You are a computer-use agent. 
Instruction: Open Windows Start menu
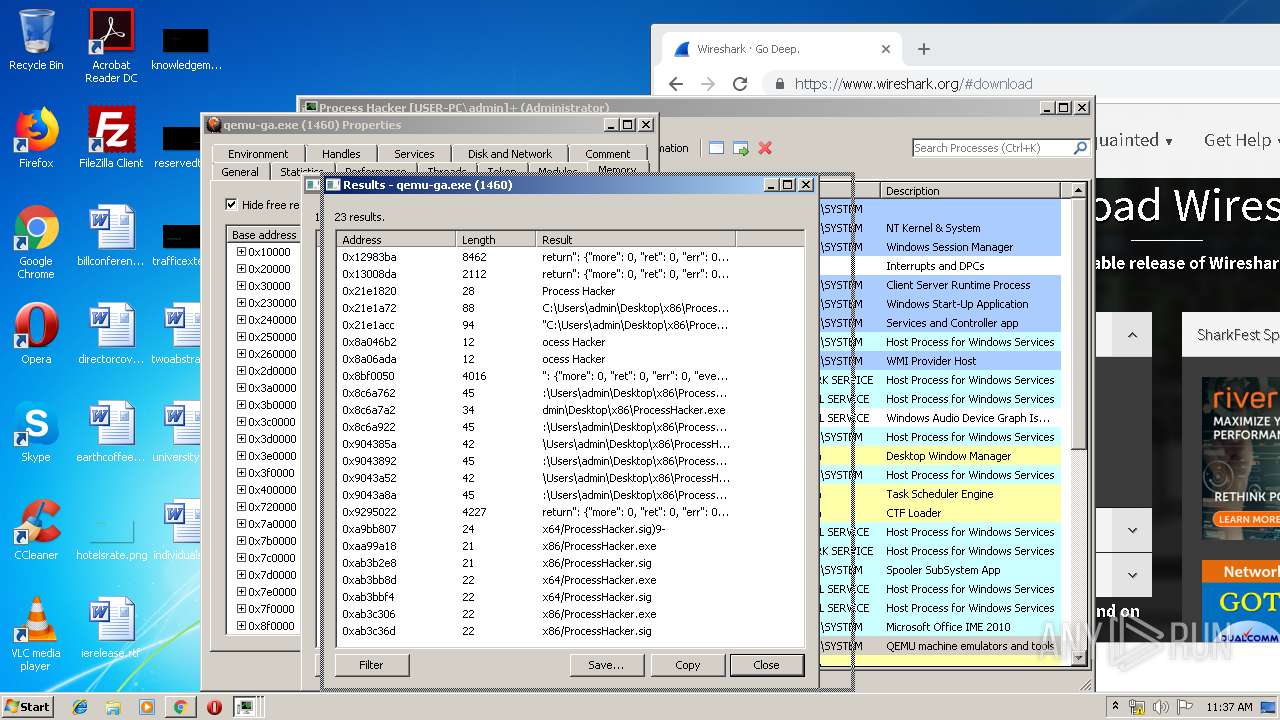(x=28, y=707)
